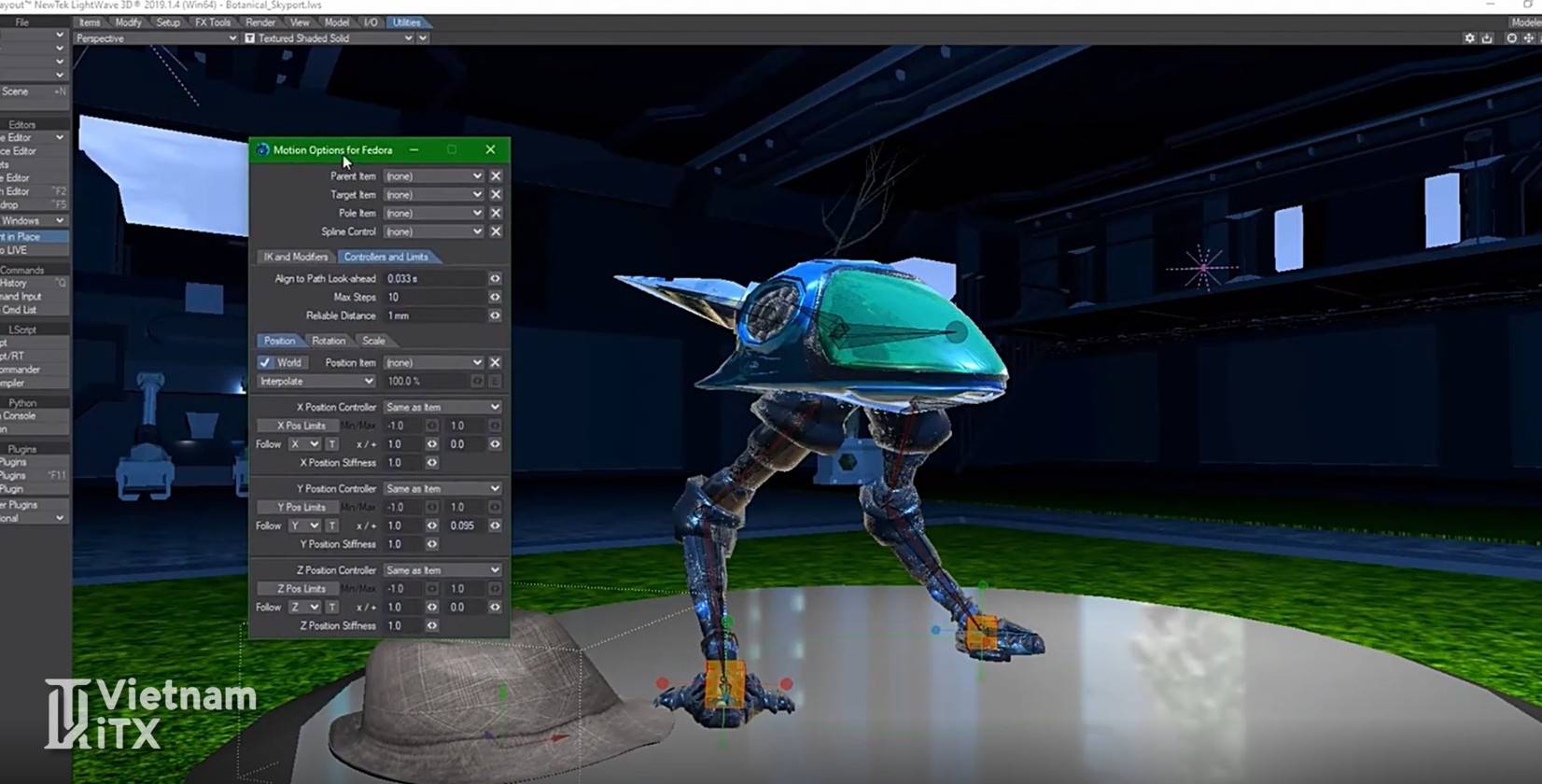1542x784 pixels.
Task: Open the Spline Control dropdown
Action: 433,231
